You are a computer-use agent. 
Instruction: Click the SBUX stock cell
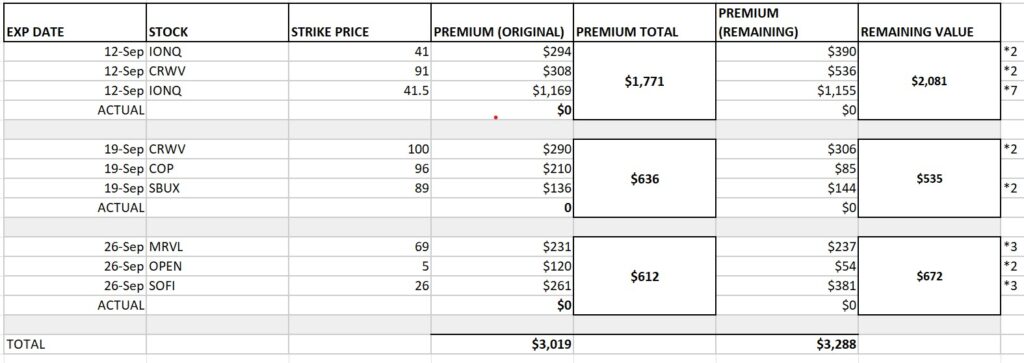tap(217, 189)
